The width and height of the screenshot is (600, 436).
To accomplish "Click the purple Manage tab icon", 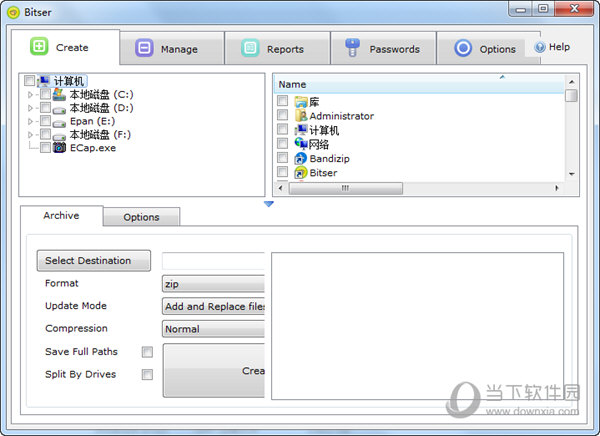I will click(144, 48).
